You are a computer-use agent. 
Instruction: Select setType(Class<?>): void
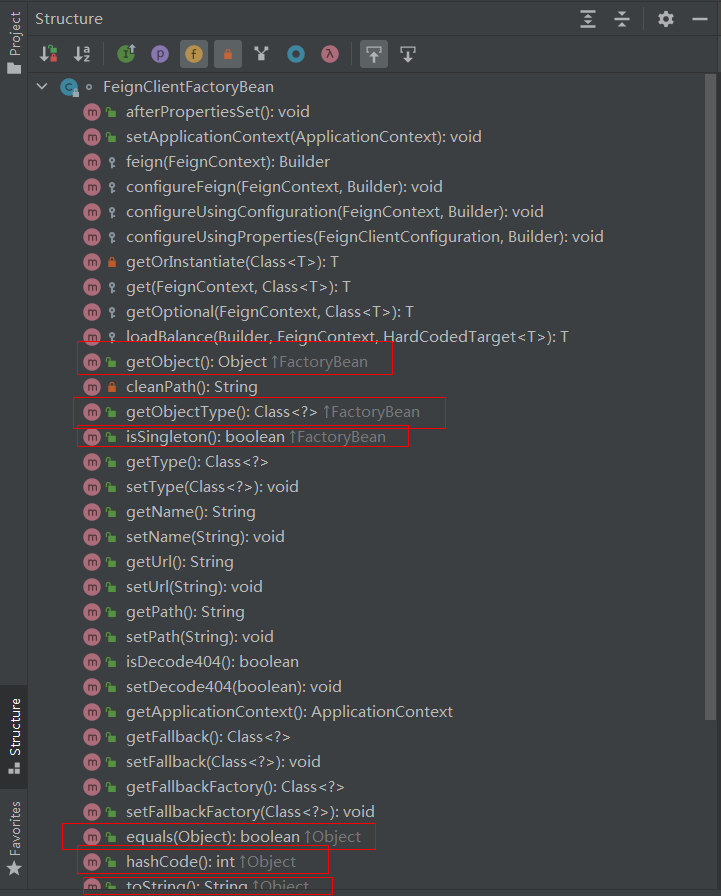point(212,487)
